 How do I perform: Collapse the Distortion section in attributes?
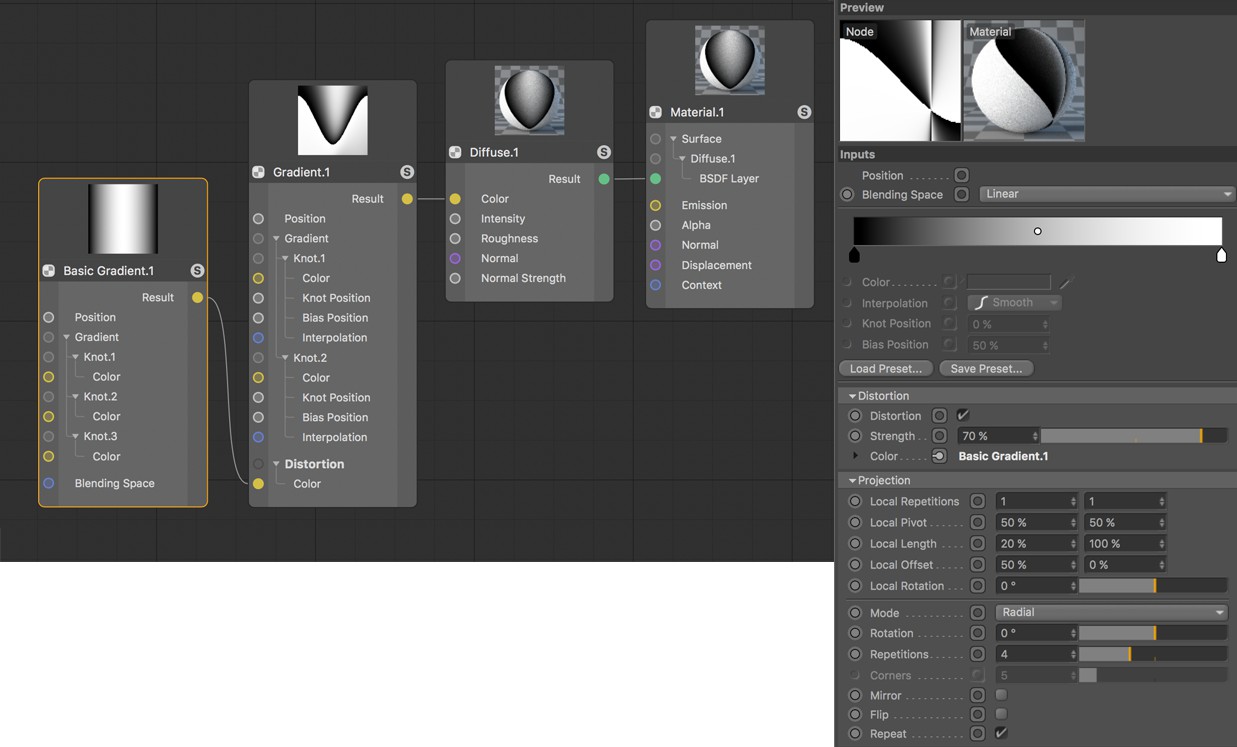pos(852,396)
